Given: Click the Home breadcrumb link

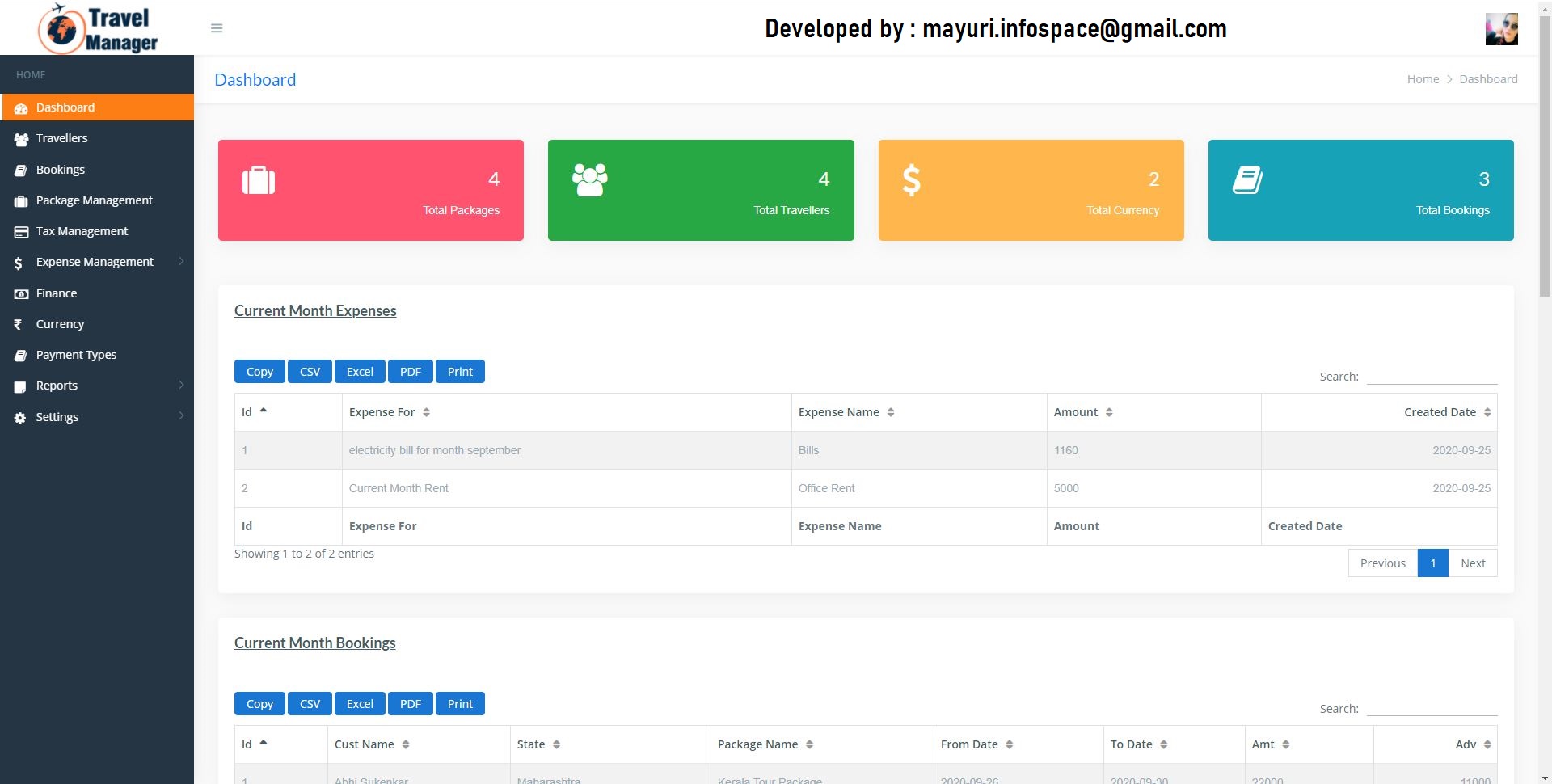Looking at the screenshot, I should point(1423,78).
